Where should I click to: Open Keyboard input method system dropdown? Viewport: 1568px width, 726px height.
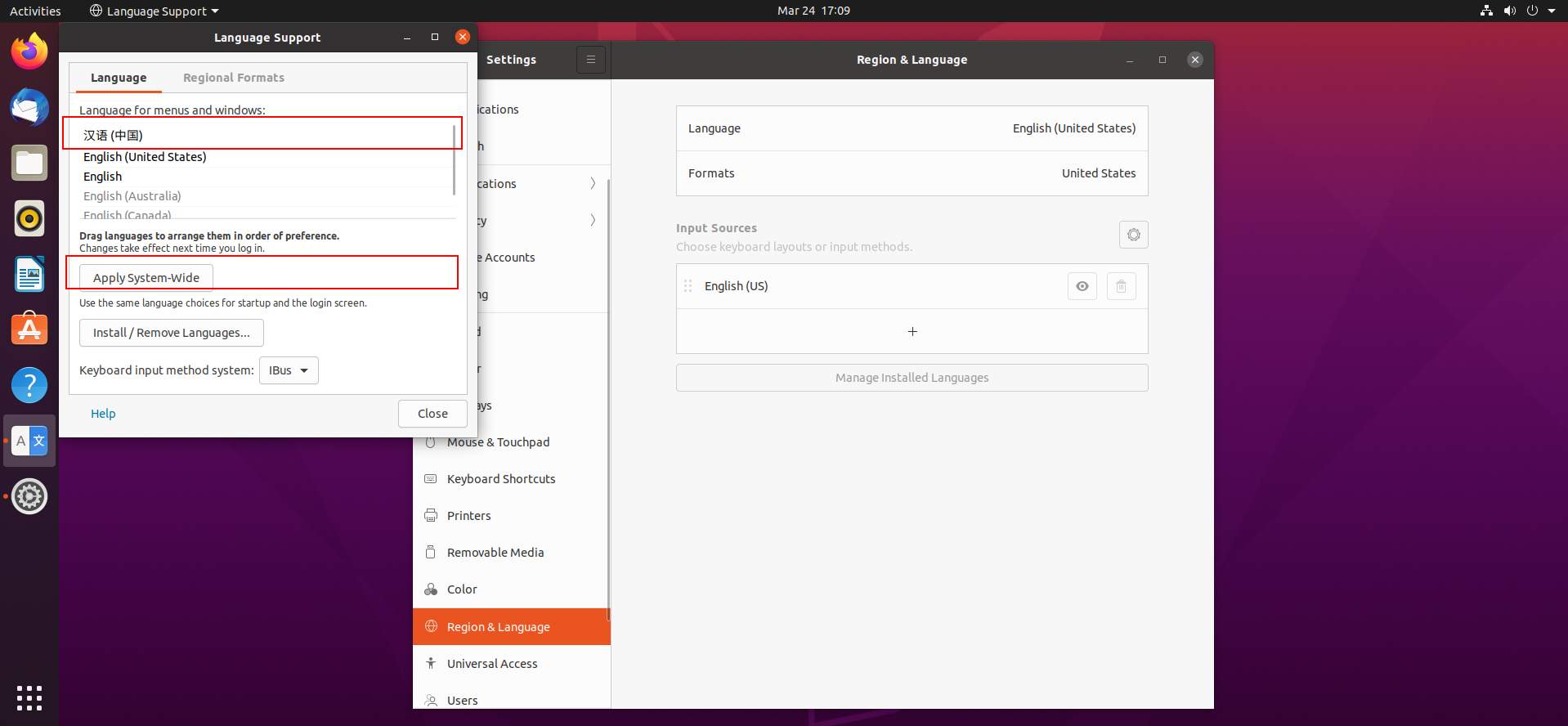coord(289,370)
